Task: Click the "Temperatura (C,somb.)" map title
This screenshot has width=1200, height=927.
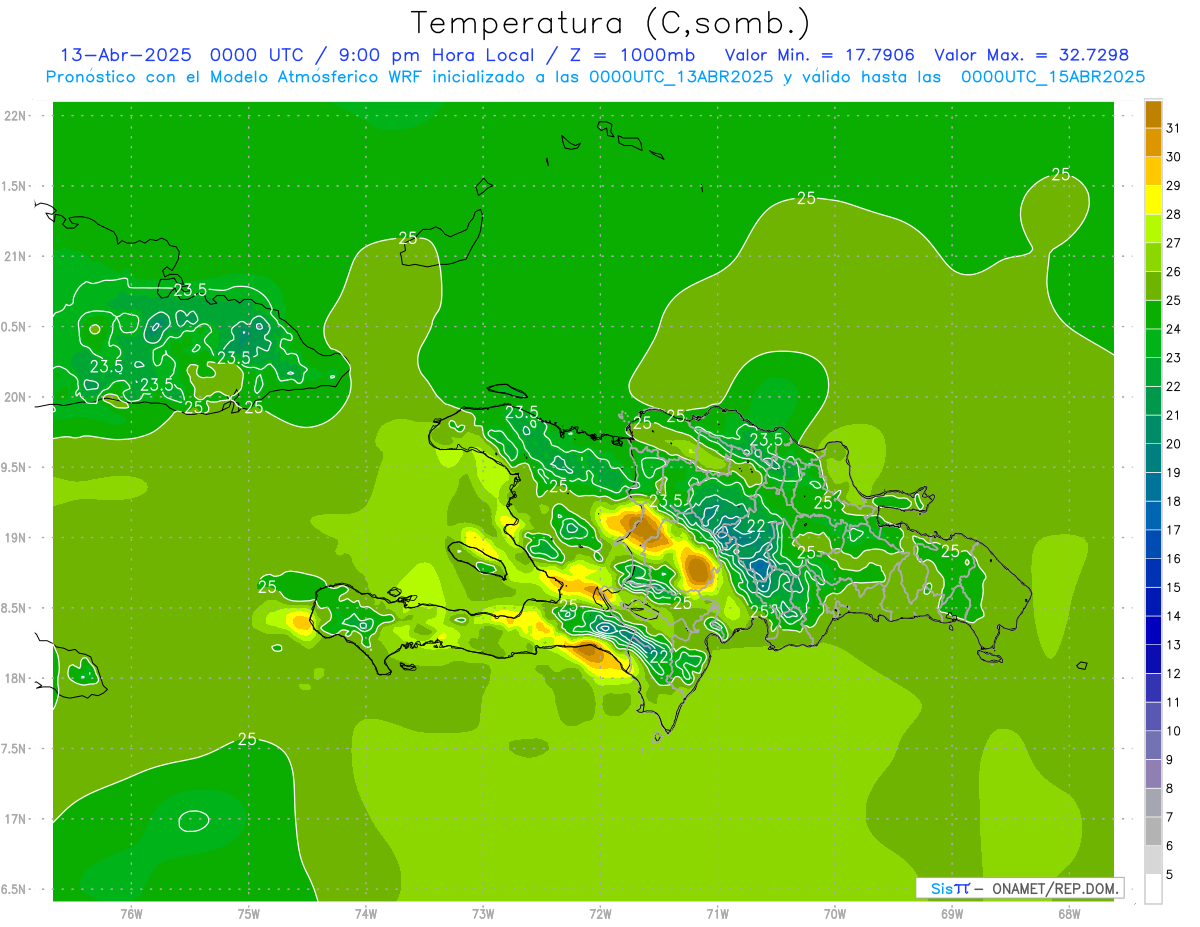Action: coord(611,23)
